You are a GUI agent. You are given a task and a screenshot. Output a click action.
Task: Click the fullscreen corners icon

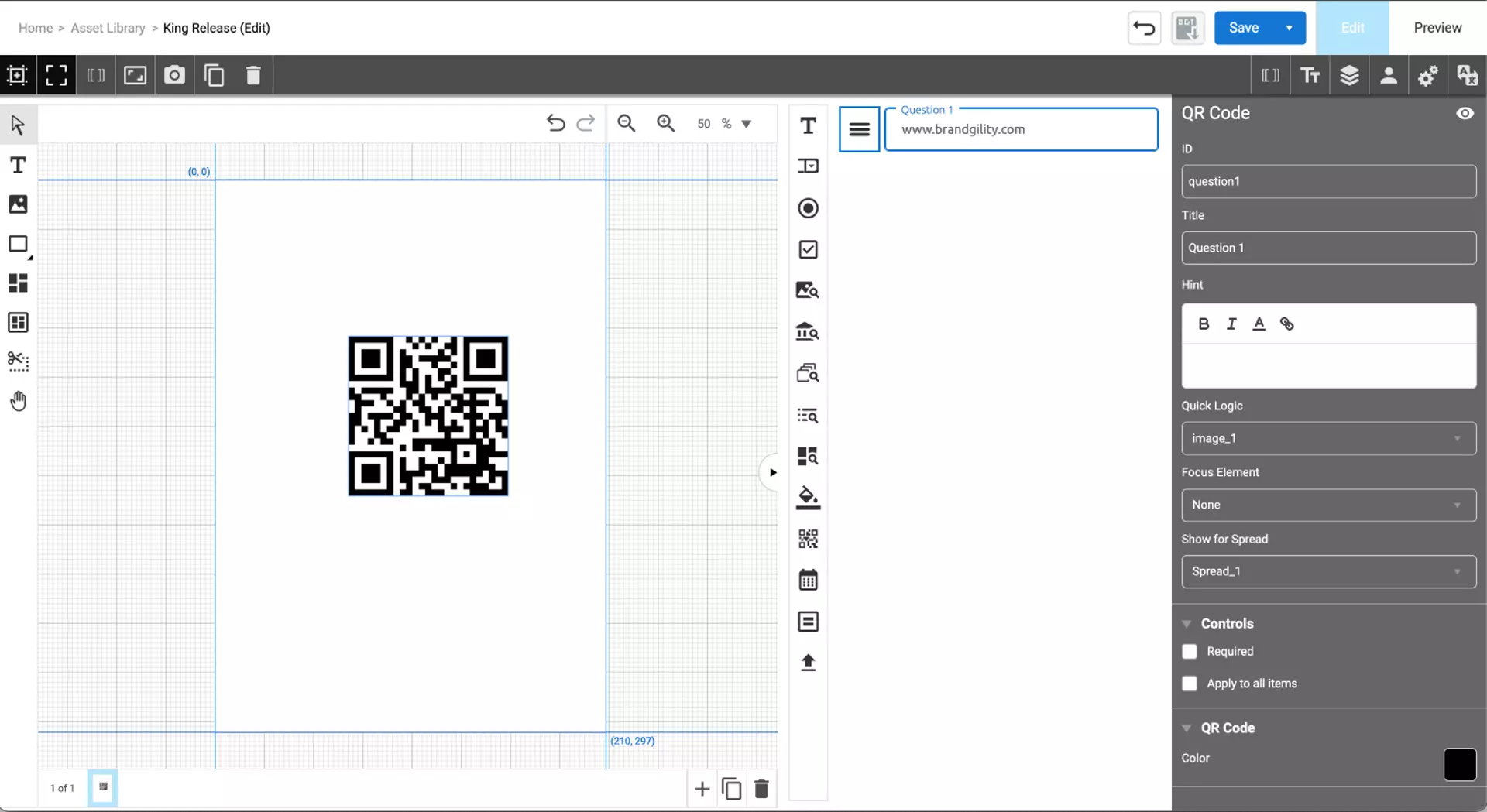tap(57, 75)
